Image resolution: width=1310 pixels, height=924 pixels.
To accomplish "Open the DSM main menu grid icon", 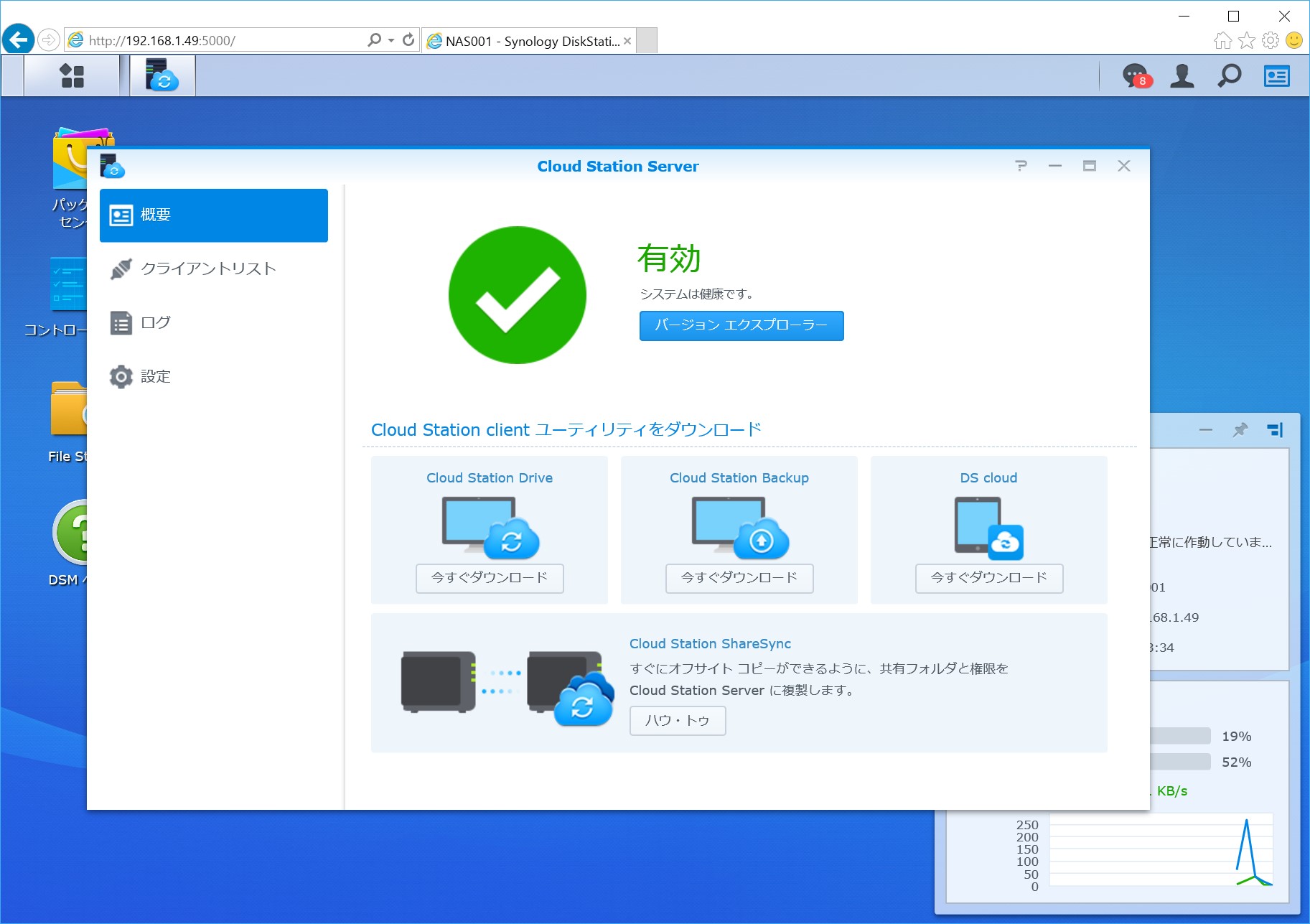I will [71, 75].
